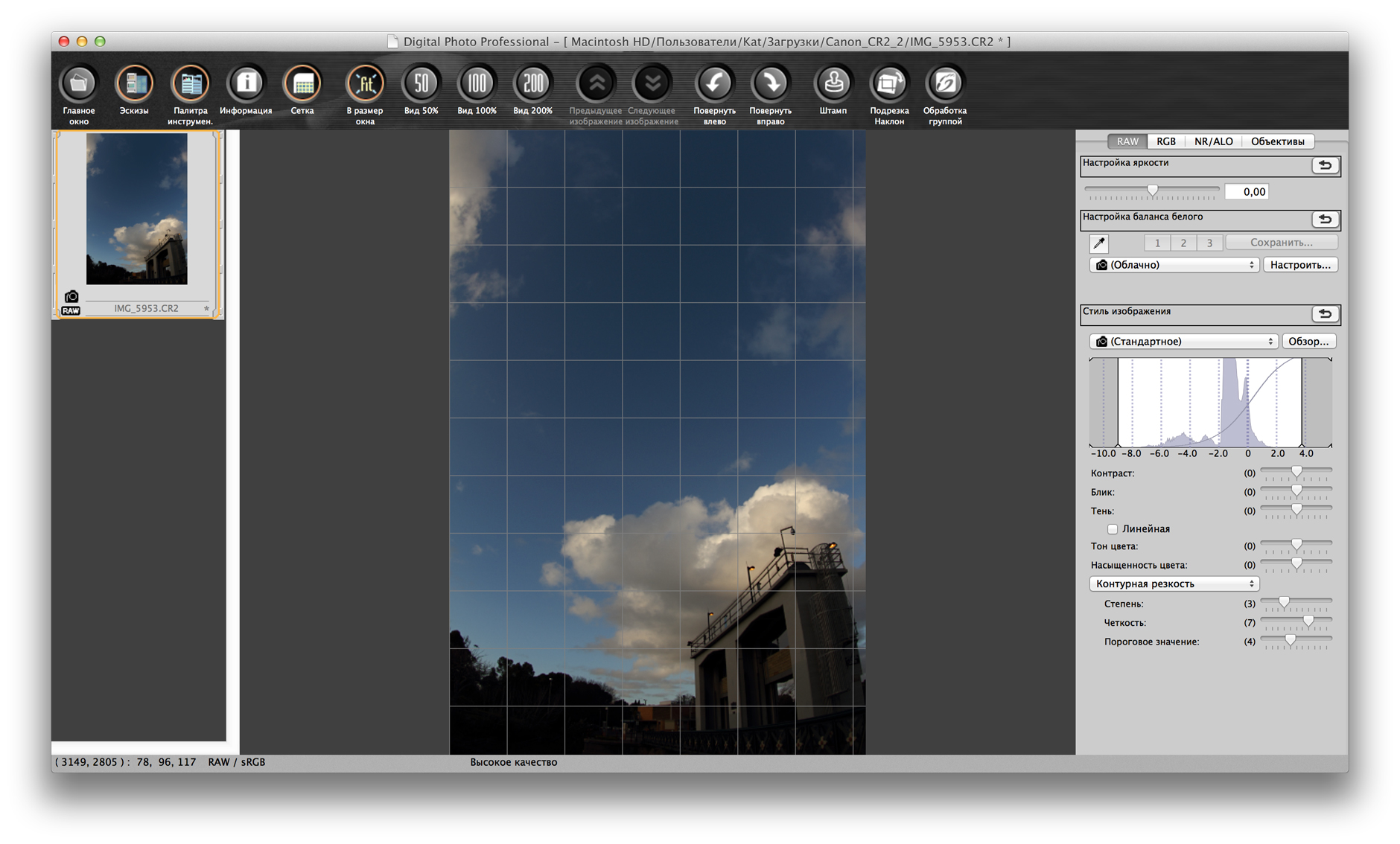Open Подрезка Наклон crop tool
Screen dimensions: 1400x844
(889, 84)
